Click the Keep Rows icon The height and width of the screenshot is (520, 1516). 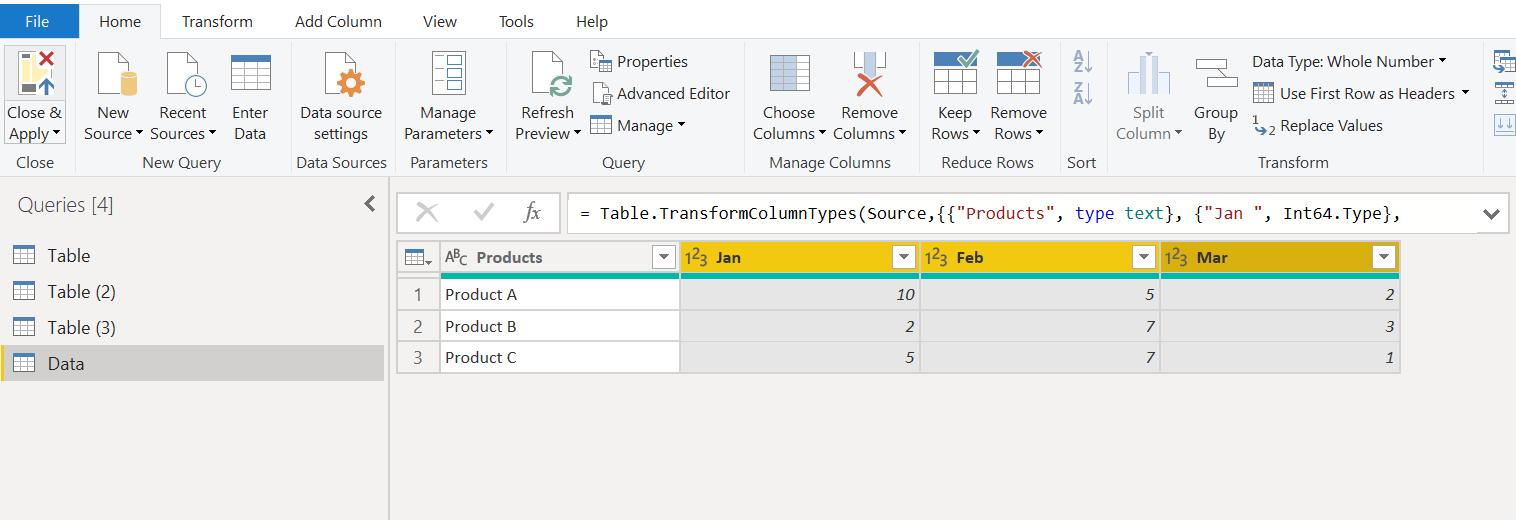(955, 74)
